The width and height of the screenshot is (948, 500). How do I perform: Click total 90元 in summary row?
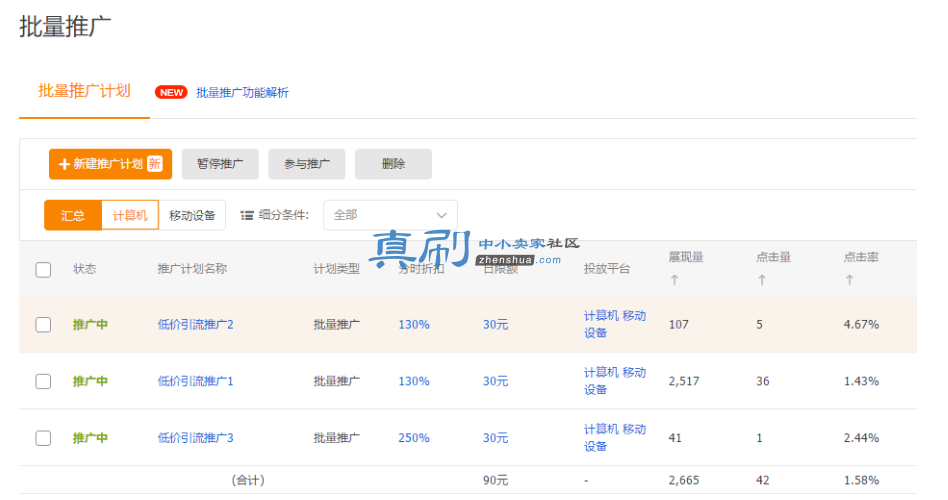pyautogui.click(x=495, y=481)
